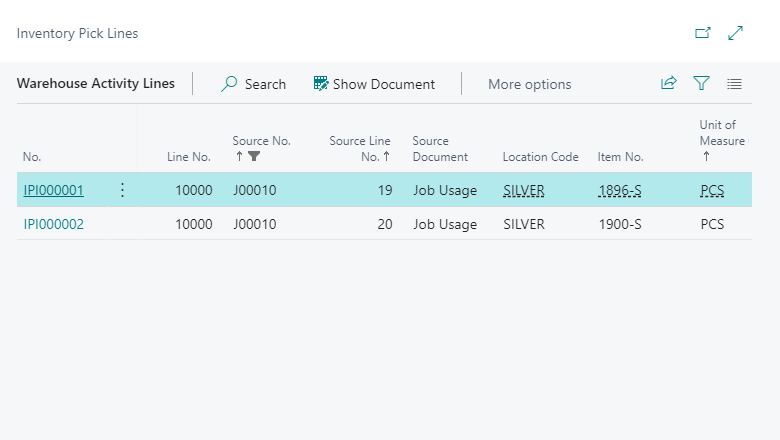The height and width of the screenshot is (440, 780).
Task: Select Line No. 10000 in IPI000002 row
Action: pos(194,224)
